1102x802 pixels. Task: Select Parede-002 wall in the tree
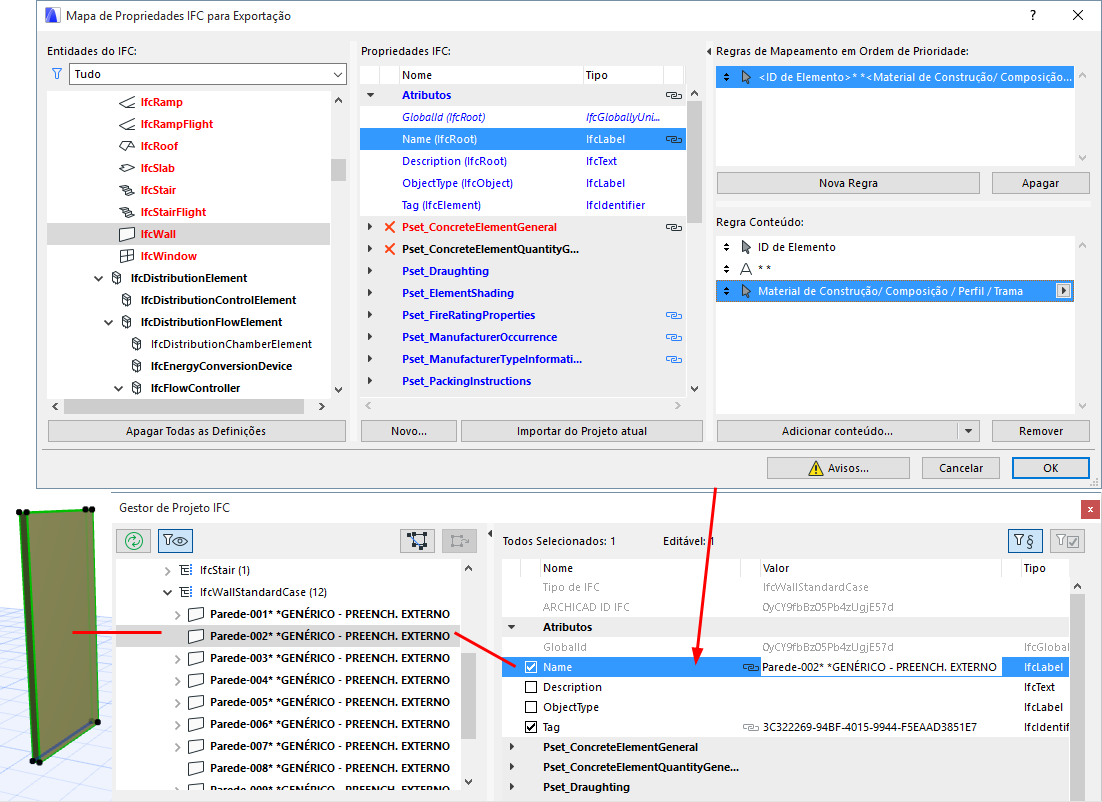(288, 636)
